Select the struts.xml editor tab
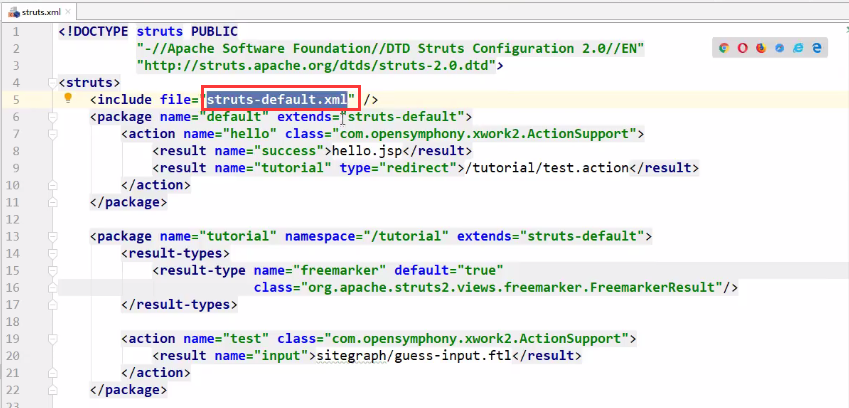Screen dimensions: 849x408 click(40, 10)
